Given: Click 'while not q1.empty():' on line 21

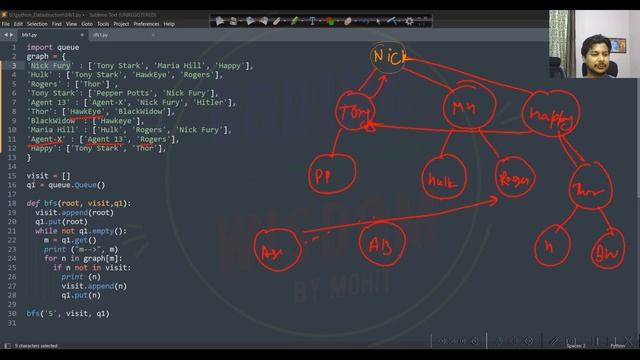Looking at the screenshot, I should [x=81, y=231].
